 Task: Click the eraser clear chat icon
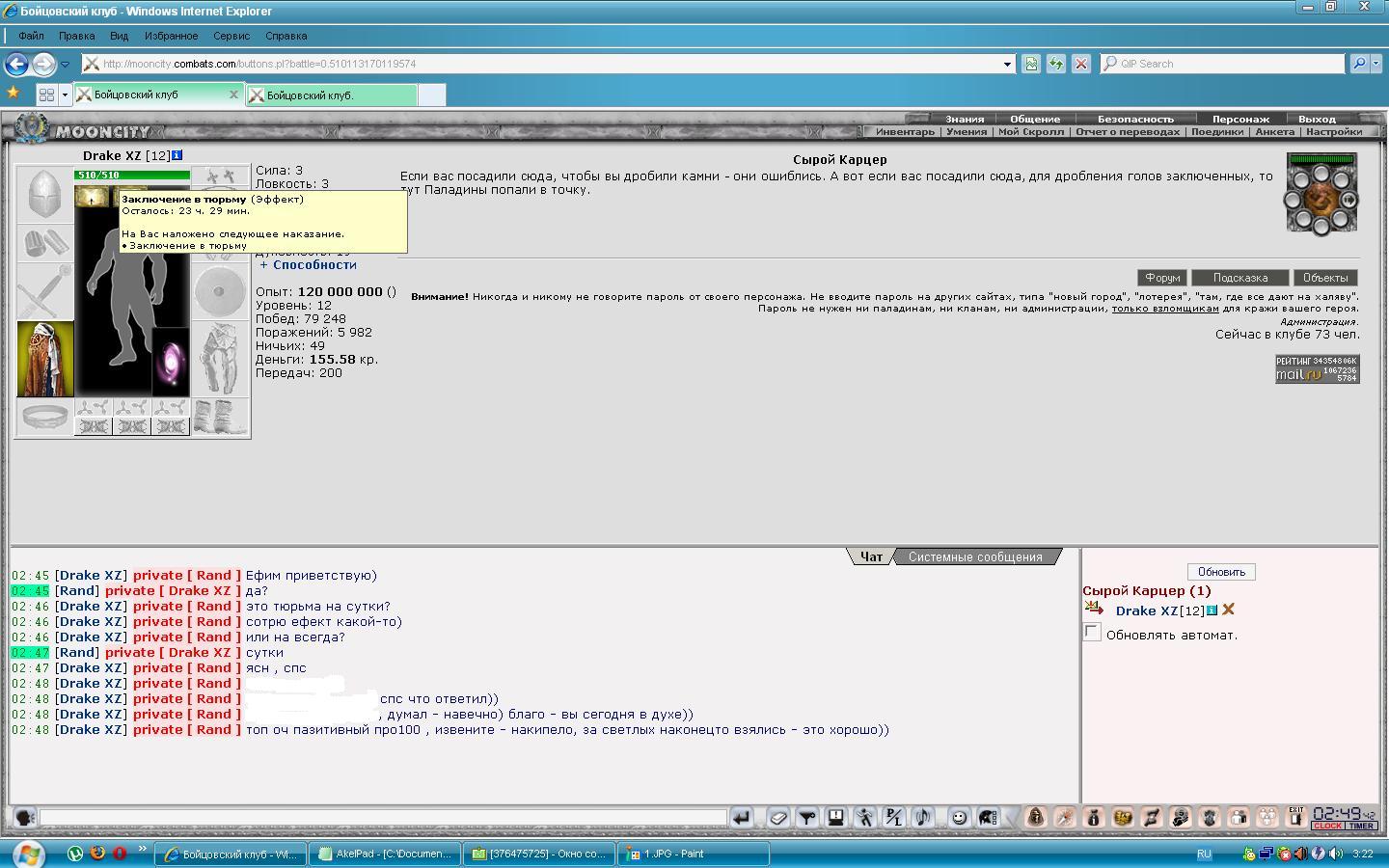[x=777, y=818]
